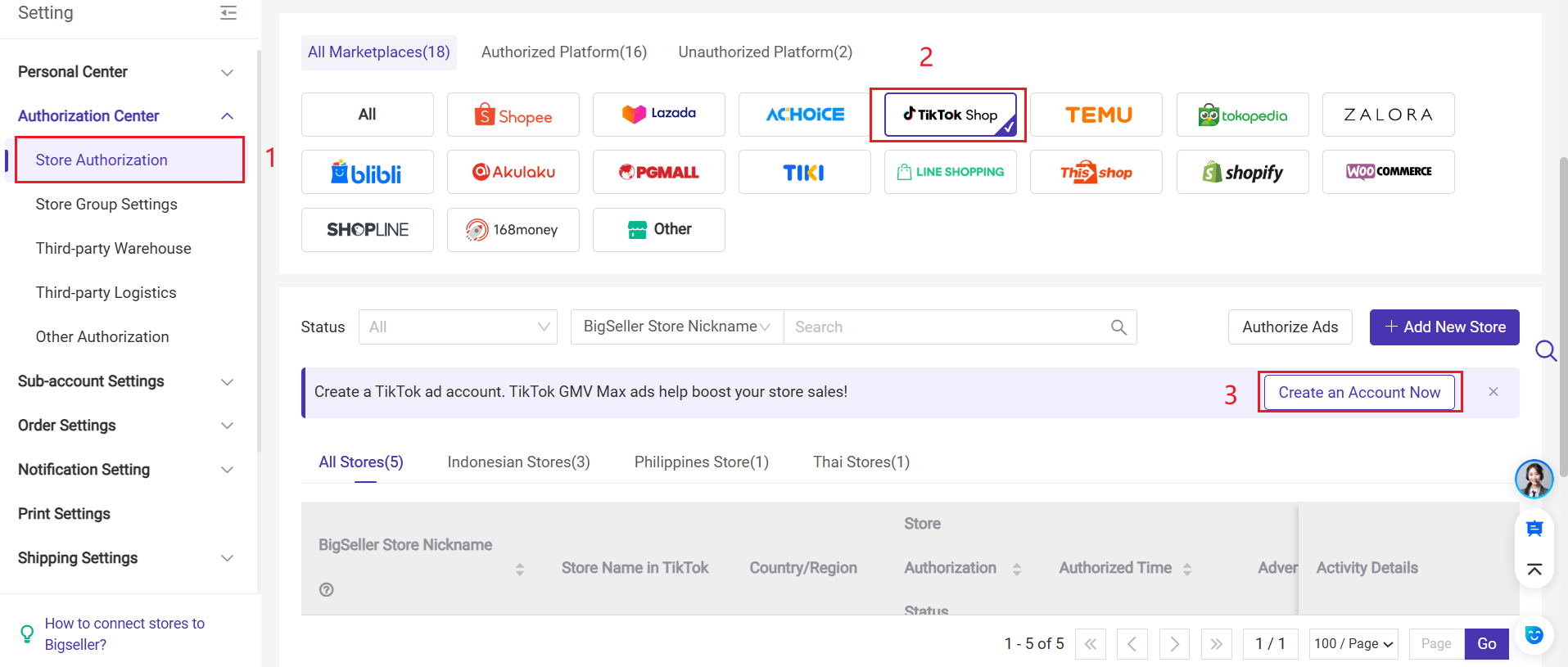Select the LINE SHOPPING marketplace logo
This screenshot has width=1568, height=667.
coord(951,172)
